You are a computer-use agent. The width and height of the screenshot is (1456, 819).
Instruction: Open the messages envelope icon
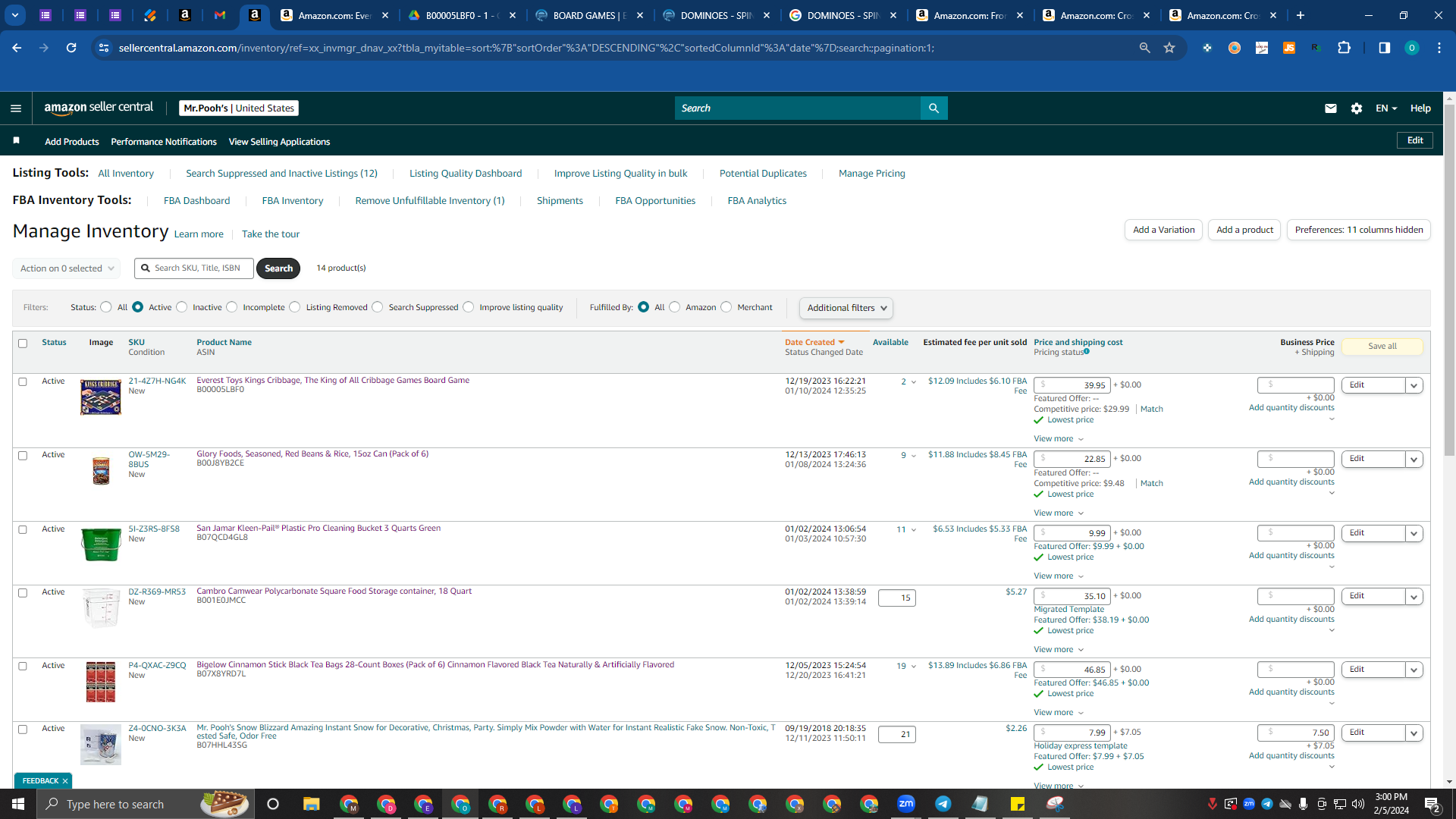[1330, 108]
